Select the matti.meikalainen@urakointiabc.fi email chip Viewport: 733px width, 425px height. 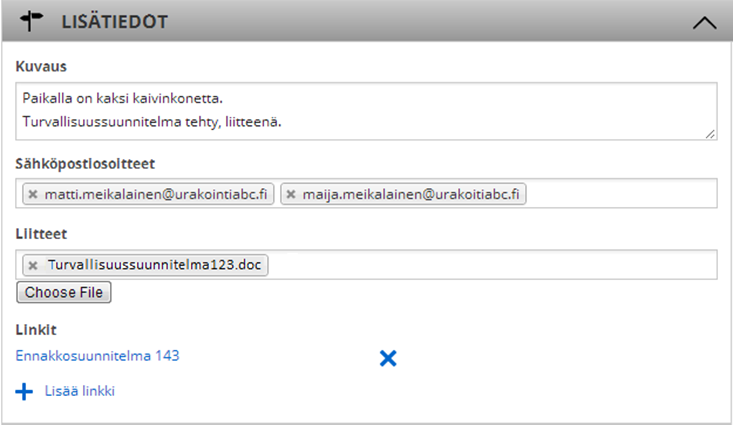(x=148, y=194)
